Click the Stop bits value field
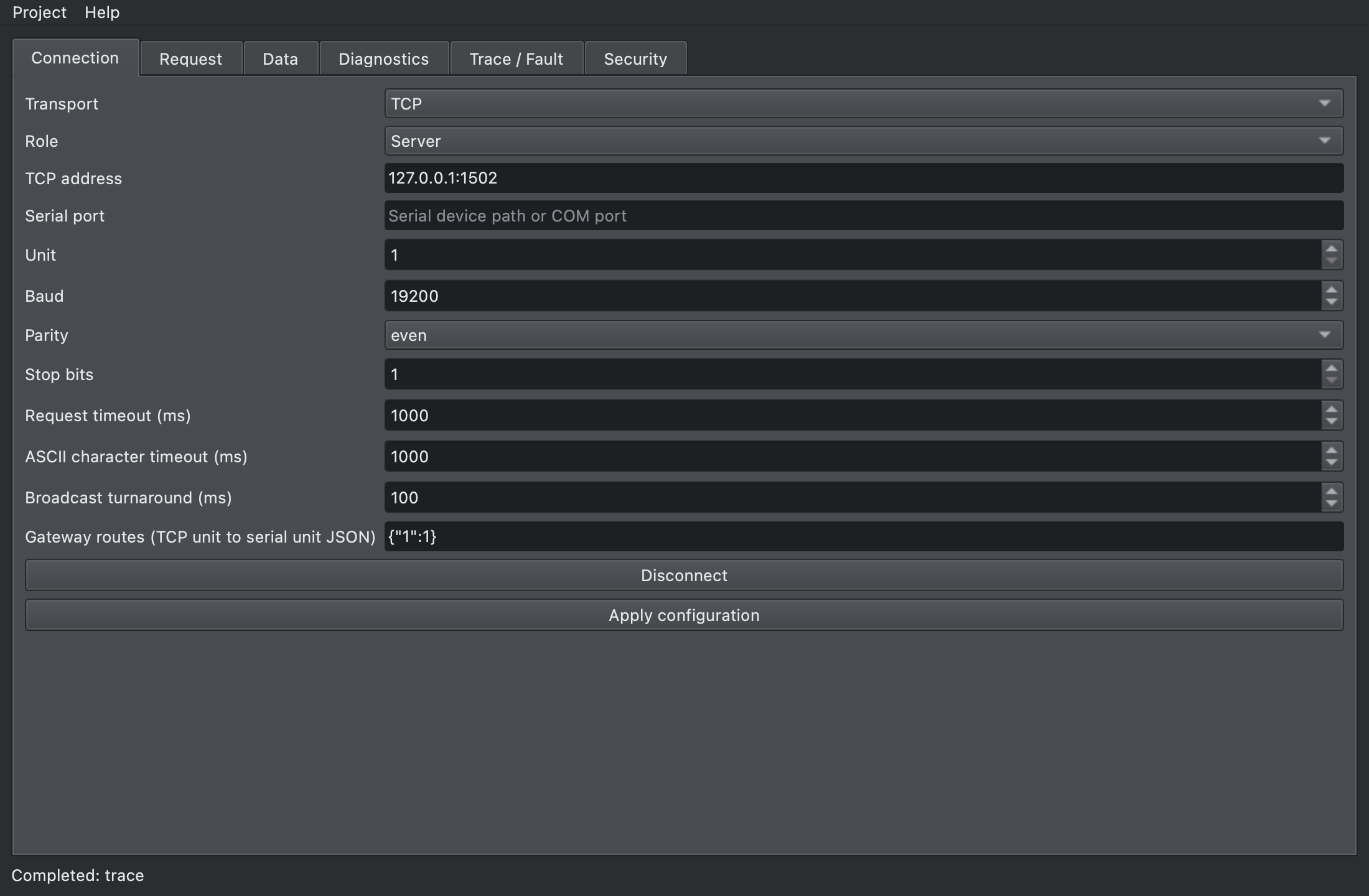 (x=853, y=375)
